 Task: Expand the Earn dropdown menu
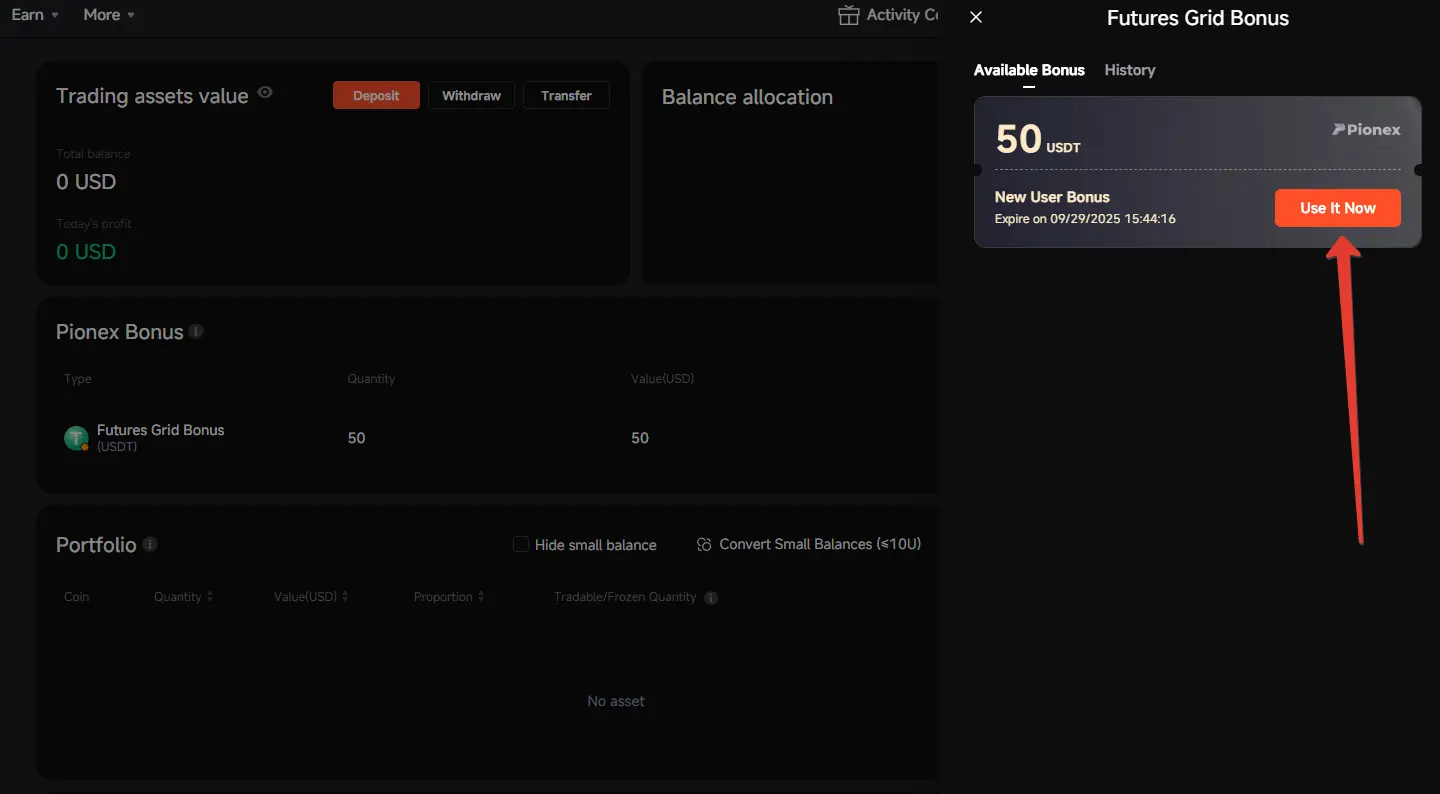pos(35,15)
